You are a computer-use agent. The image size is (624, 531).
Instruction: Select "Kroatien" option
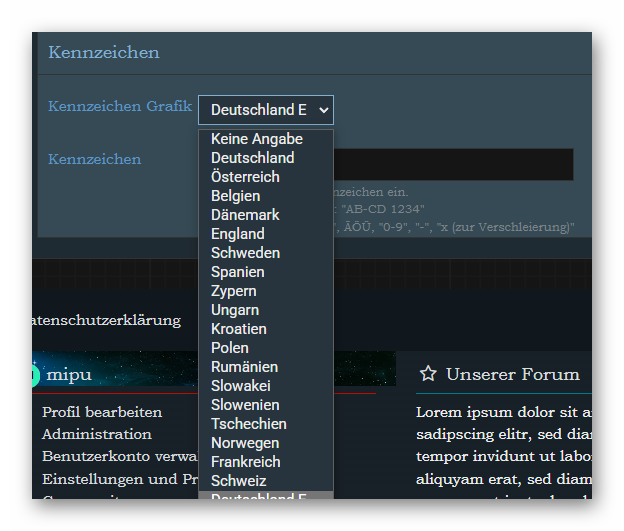[x=239, y=329]
